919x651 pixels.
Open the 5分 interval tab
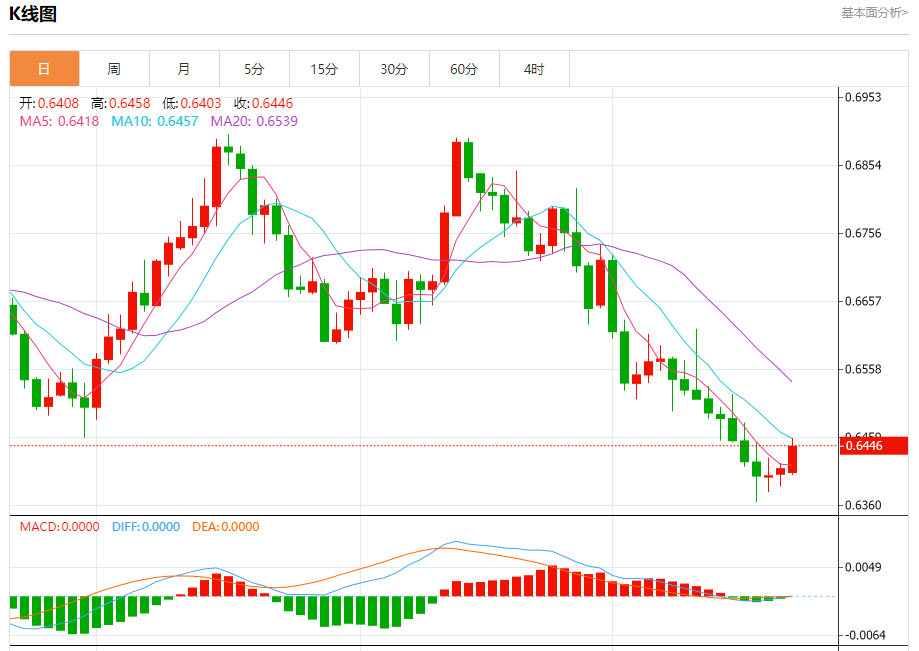254,69
